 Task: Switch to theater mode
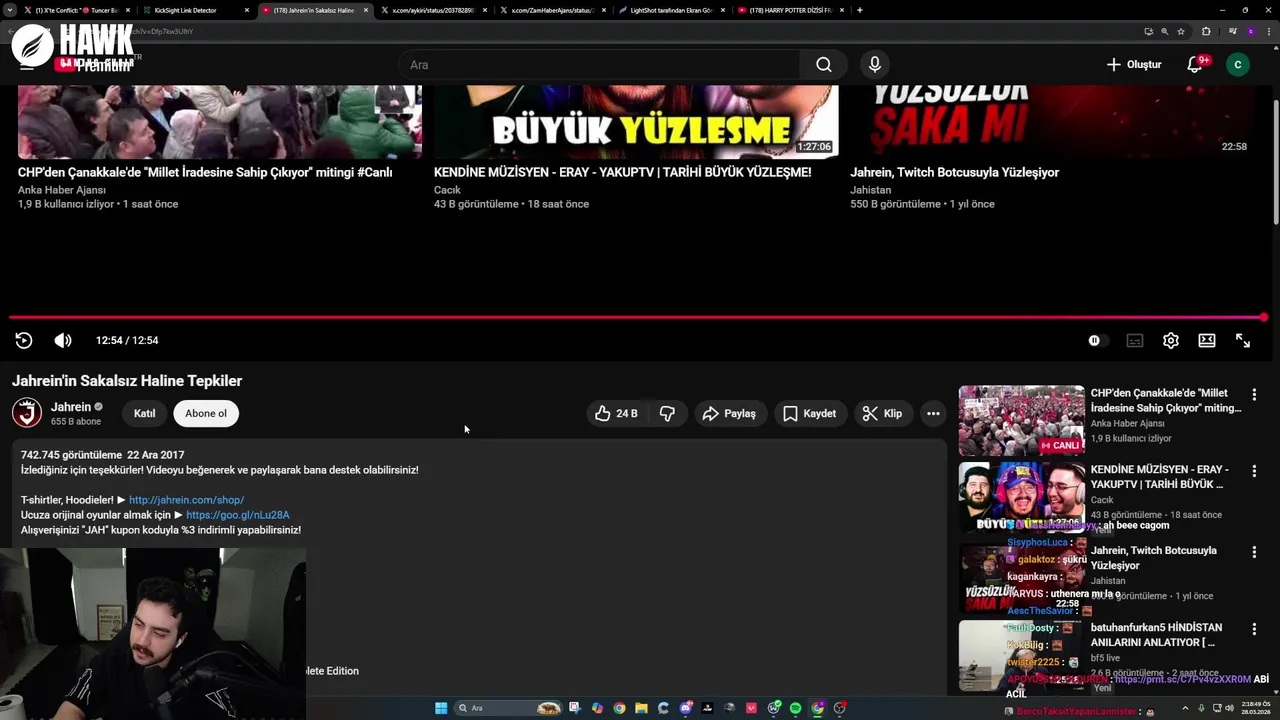pos(1207,340)
